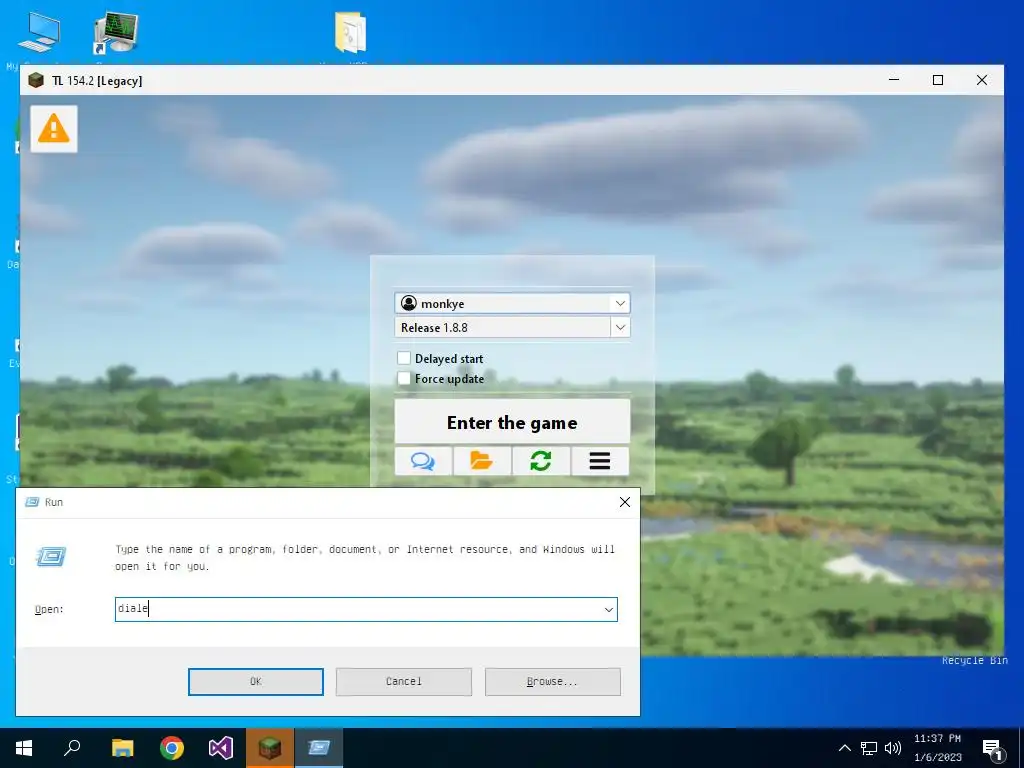1024x768 pixels.
Task: Click the green refresh arrows button
Action: [541, 461]
